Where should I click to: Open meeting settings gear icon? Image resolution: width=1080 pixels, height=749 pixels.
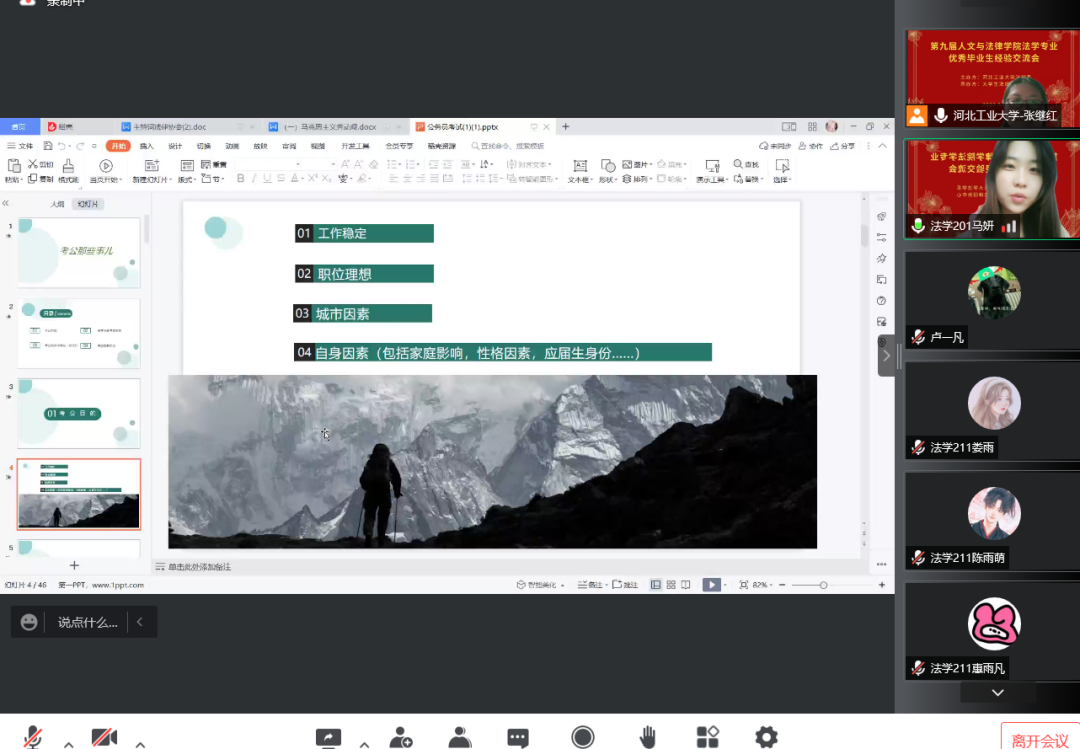pyautogui.click(x=766, y=737)
